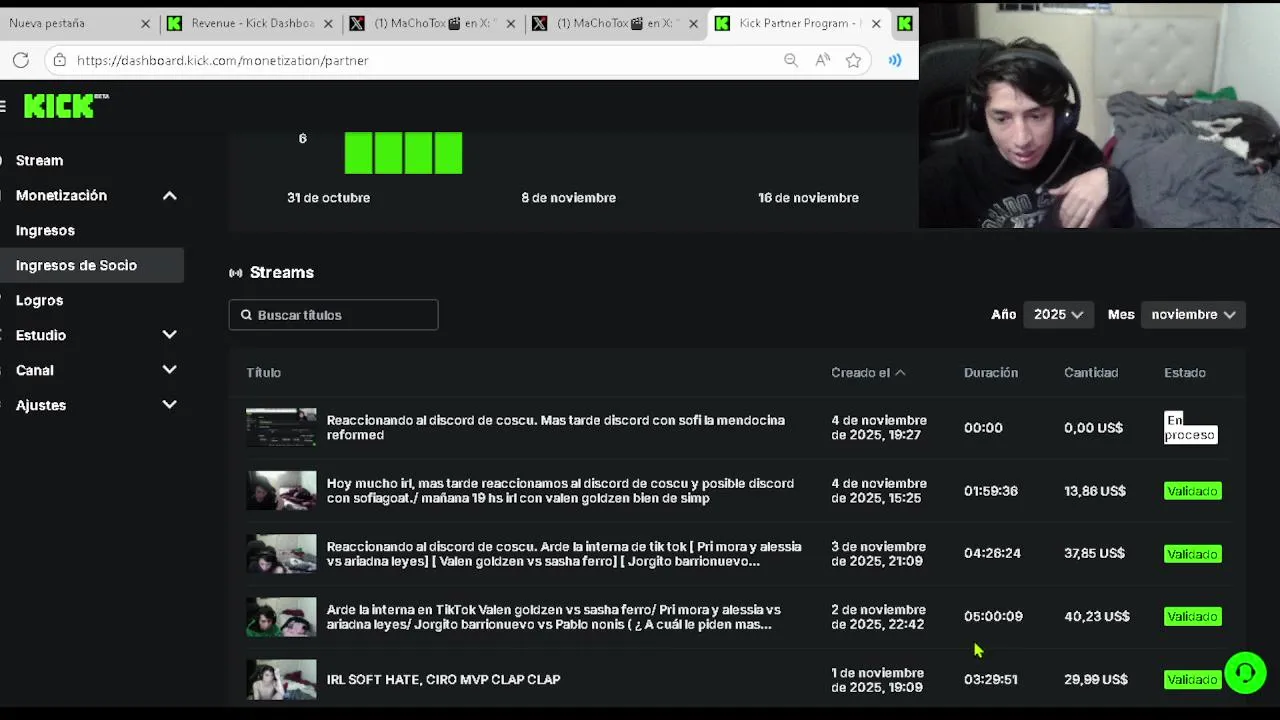The image size is (1280, 720).
Task: Open stream title IRL SOFT HATE, CIRO MVP
Action: 443,679
